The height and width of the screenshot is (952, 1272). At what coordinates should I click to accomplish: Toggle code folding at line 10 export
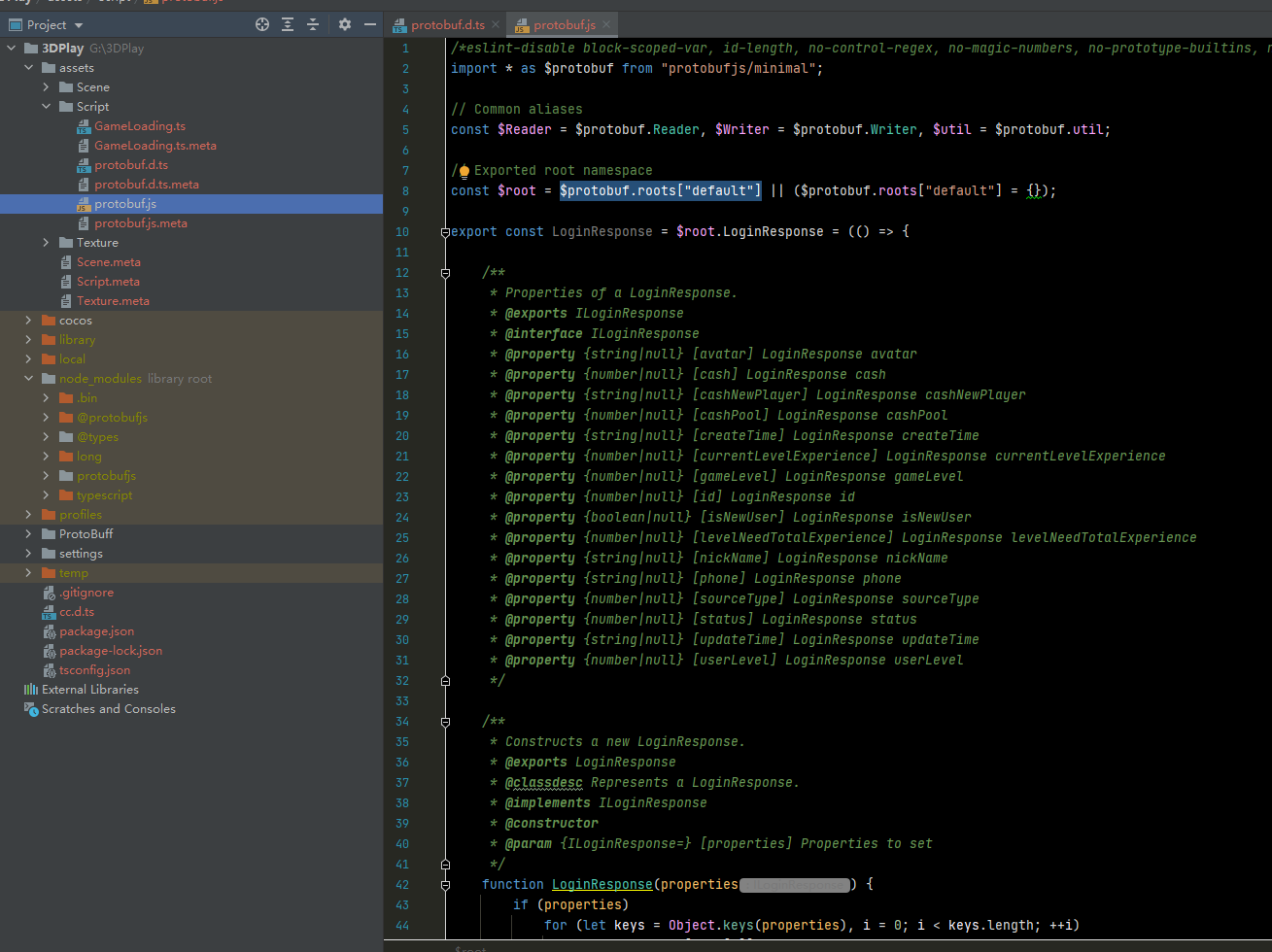[x=444, y=232]
